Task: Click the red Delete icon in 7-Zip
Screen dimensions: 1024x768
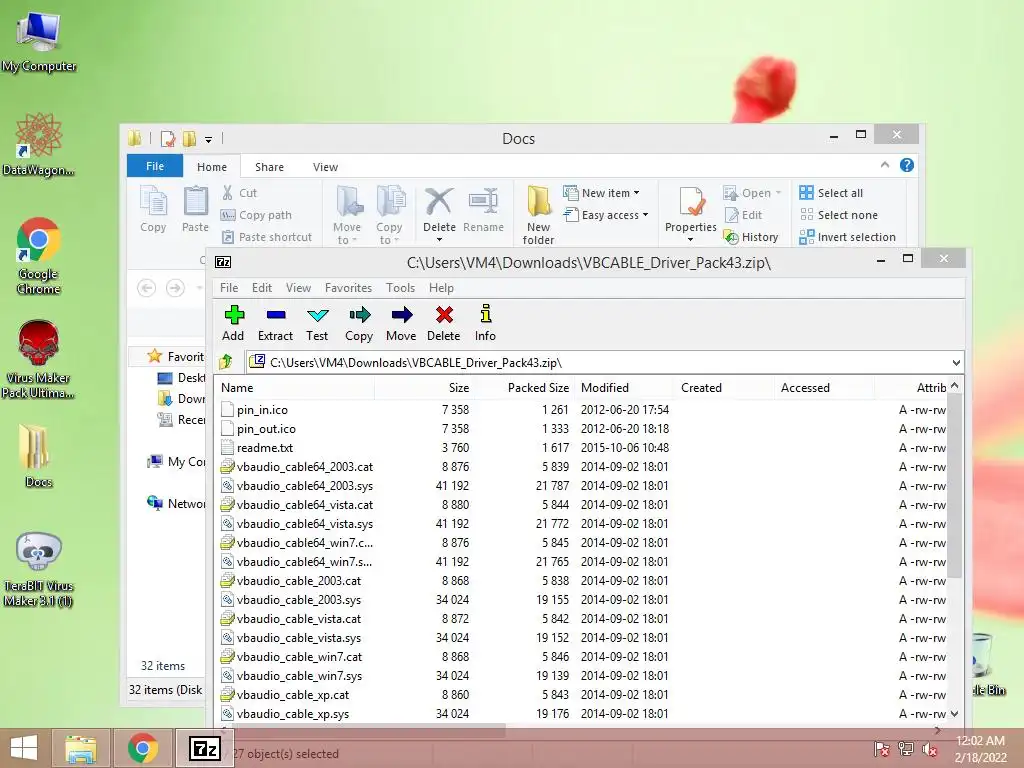Action: click(x=444, y=315)
